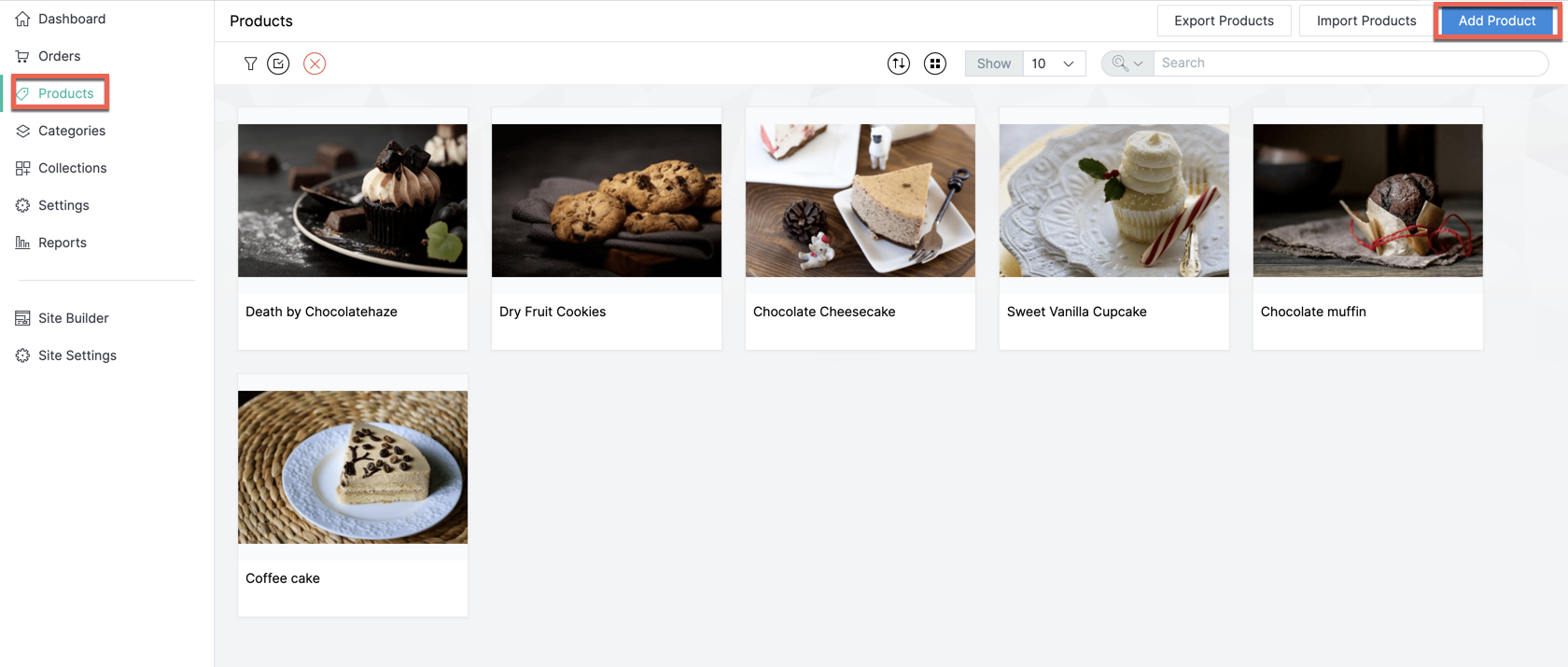Click the Reports chart icon
This screenshot has width=1568, height=667.
22,243
